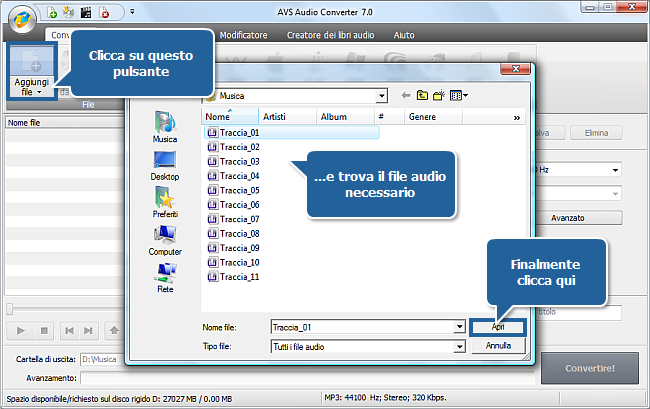
Task: Sort files by Nome column
Action: pyautogui.click(x=230, y=116)
